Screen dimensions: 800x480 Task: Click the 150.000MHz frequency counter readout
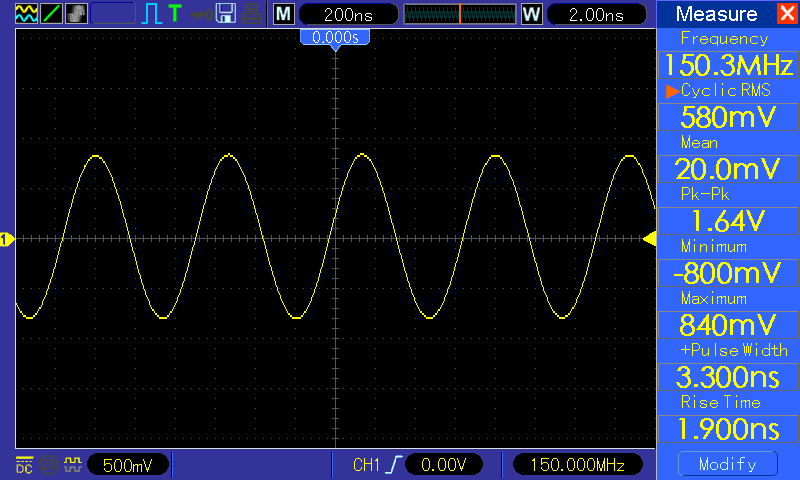[578, 465]
